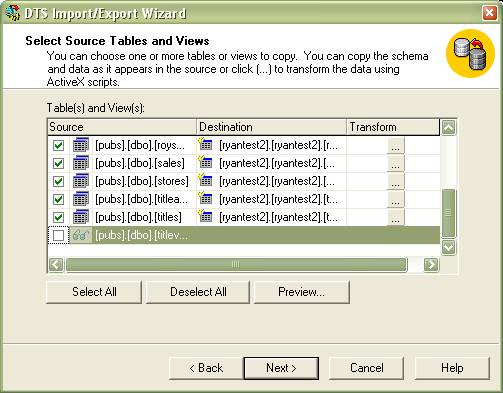Uncheck the [pubs].[dbo].[stores] table checkbox
This screenshot has width=503, height=393.
click(x=58, y=182)
